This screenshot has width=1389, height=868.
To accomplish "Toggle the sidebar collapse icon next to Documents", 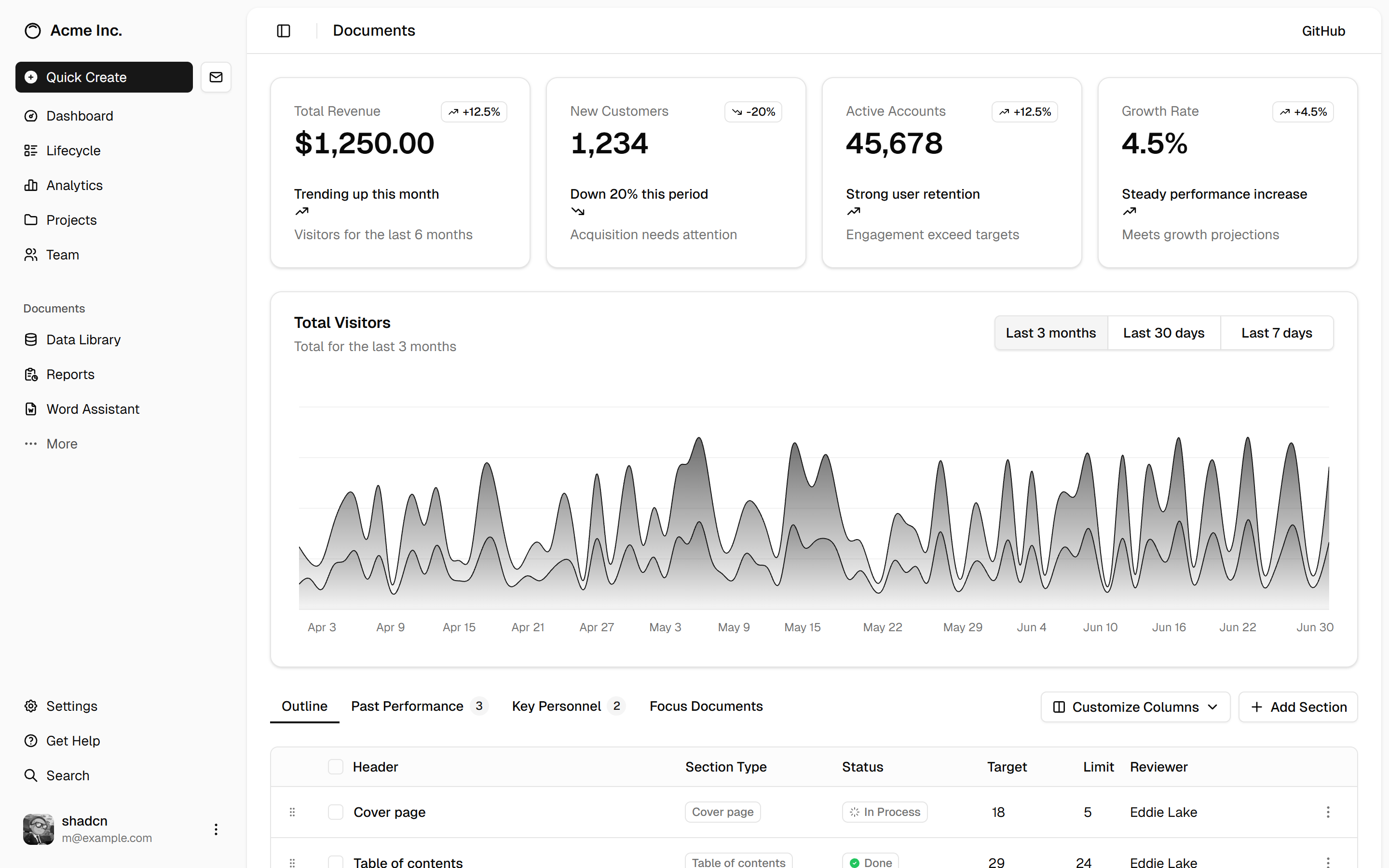I will tap(284, 30).
